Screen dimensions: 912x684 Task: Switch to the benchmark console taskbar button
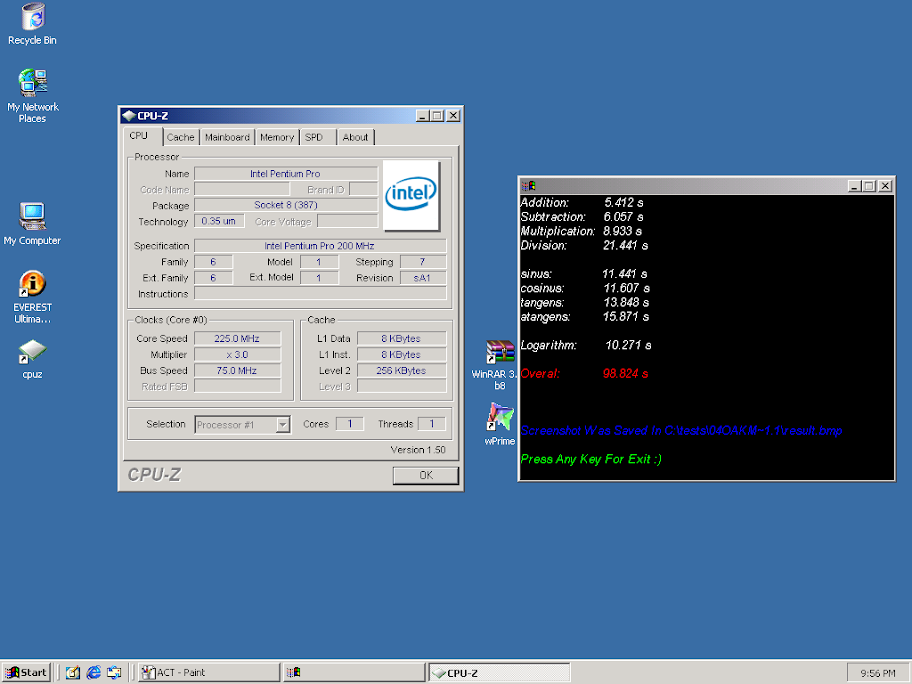point(354,672)
